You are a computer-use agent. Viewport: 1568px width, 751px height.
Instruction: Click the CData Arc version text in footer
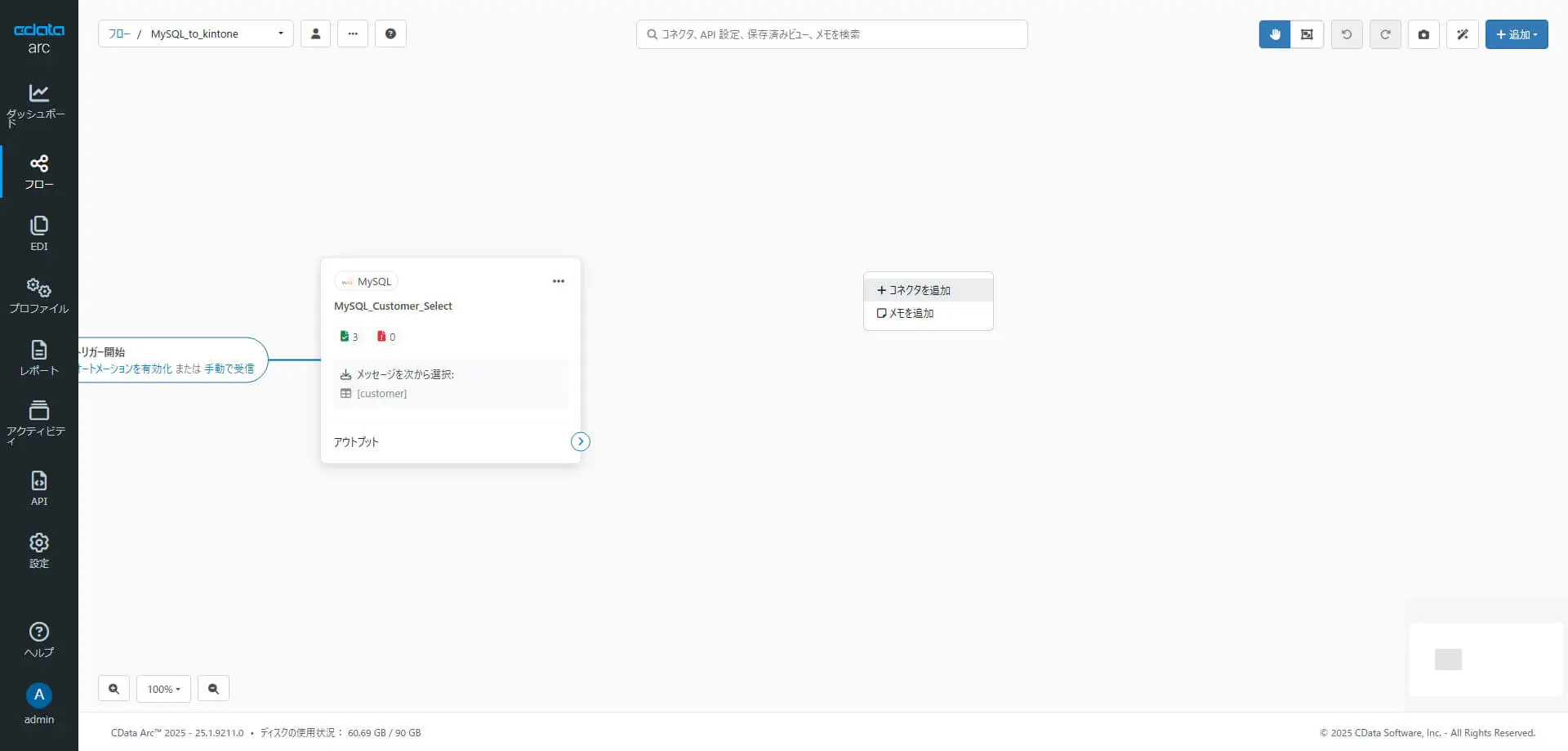pyautogui.click(x=177, y=733)
